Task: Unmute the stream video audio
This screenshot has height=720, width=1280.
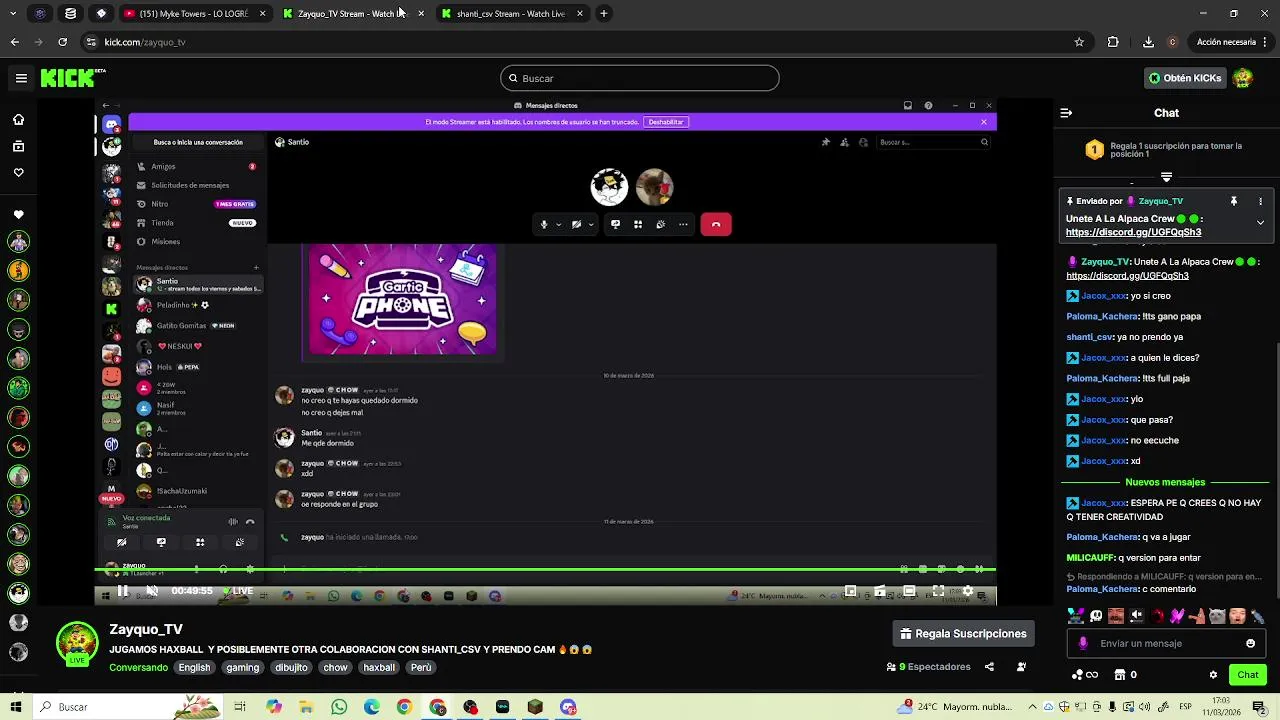Action: click(152, 591)
